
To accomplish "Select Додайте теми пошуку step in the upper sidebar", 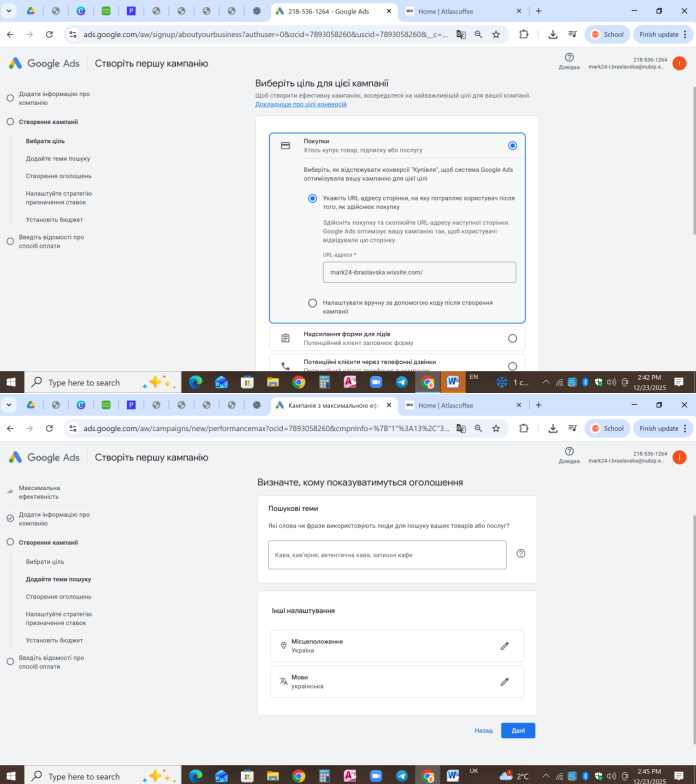I will 58,158.
